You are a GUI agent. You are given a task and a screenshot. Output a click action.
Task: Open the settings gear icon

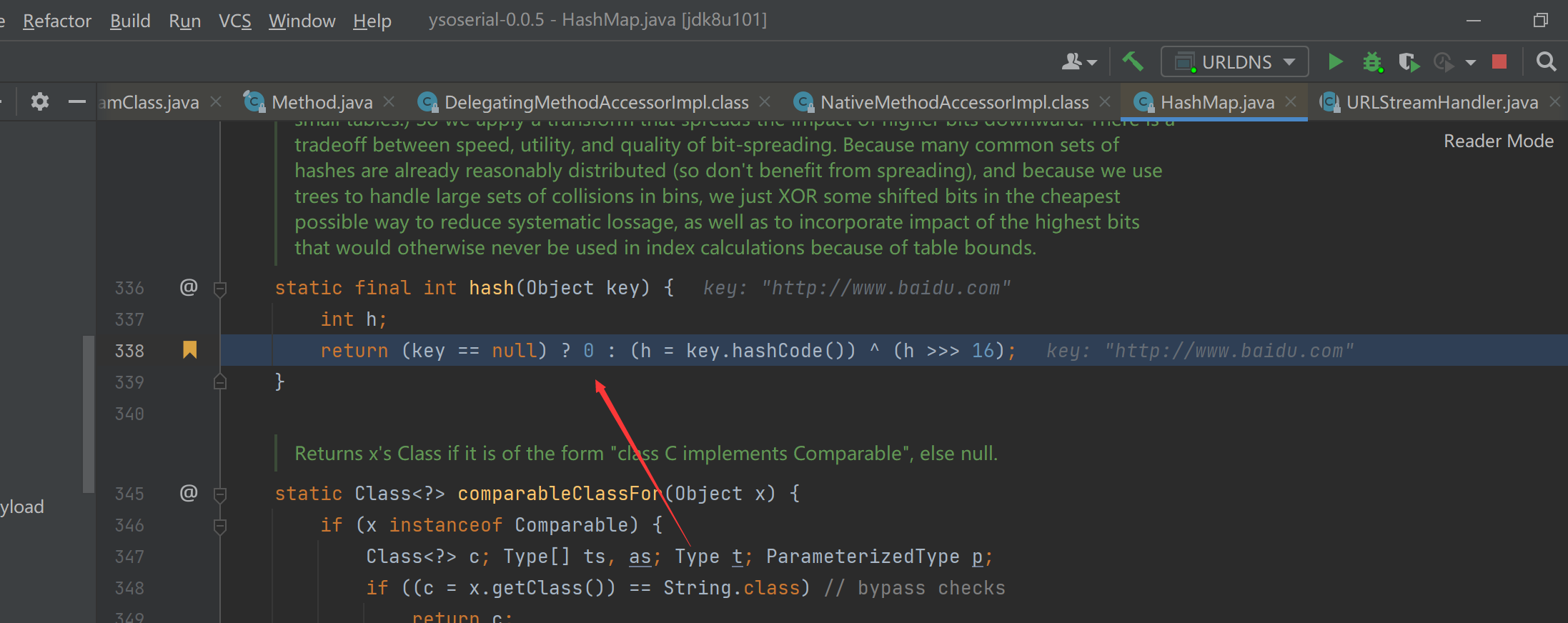40,101
